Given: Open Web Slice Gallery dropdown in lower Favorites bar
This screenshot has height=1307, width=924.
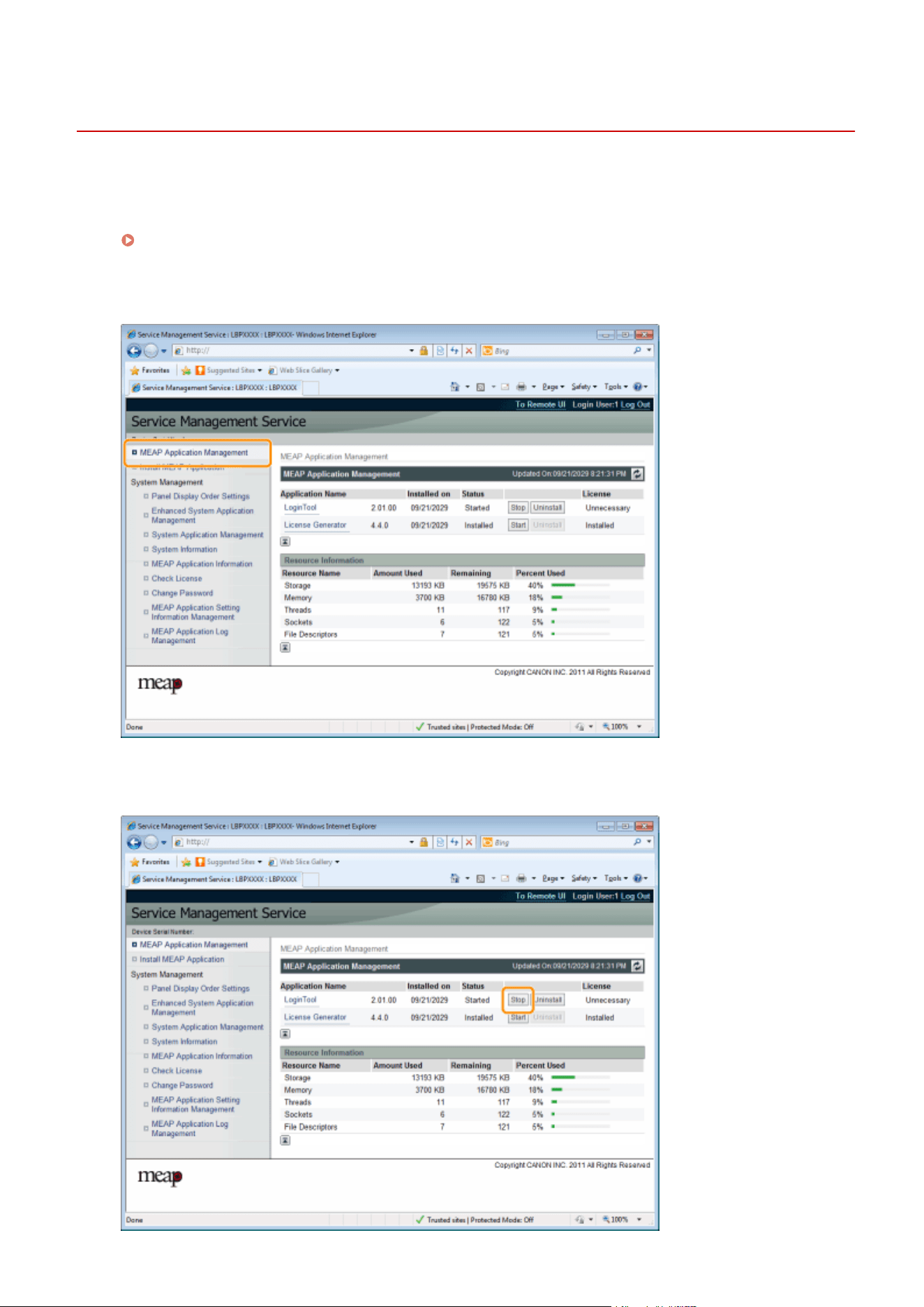Looking at the screenshot, I should (x=337, y=862).
